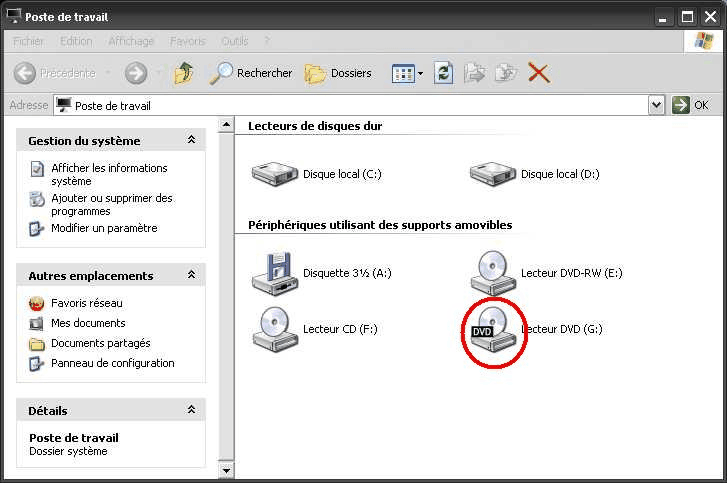Click the Lecteurs de disques dur heading
The image size is (727, 483).
[x=315, y=126]
